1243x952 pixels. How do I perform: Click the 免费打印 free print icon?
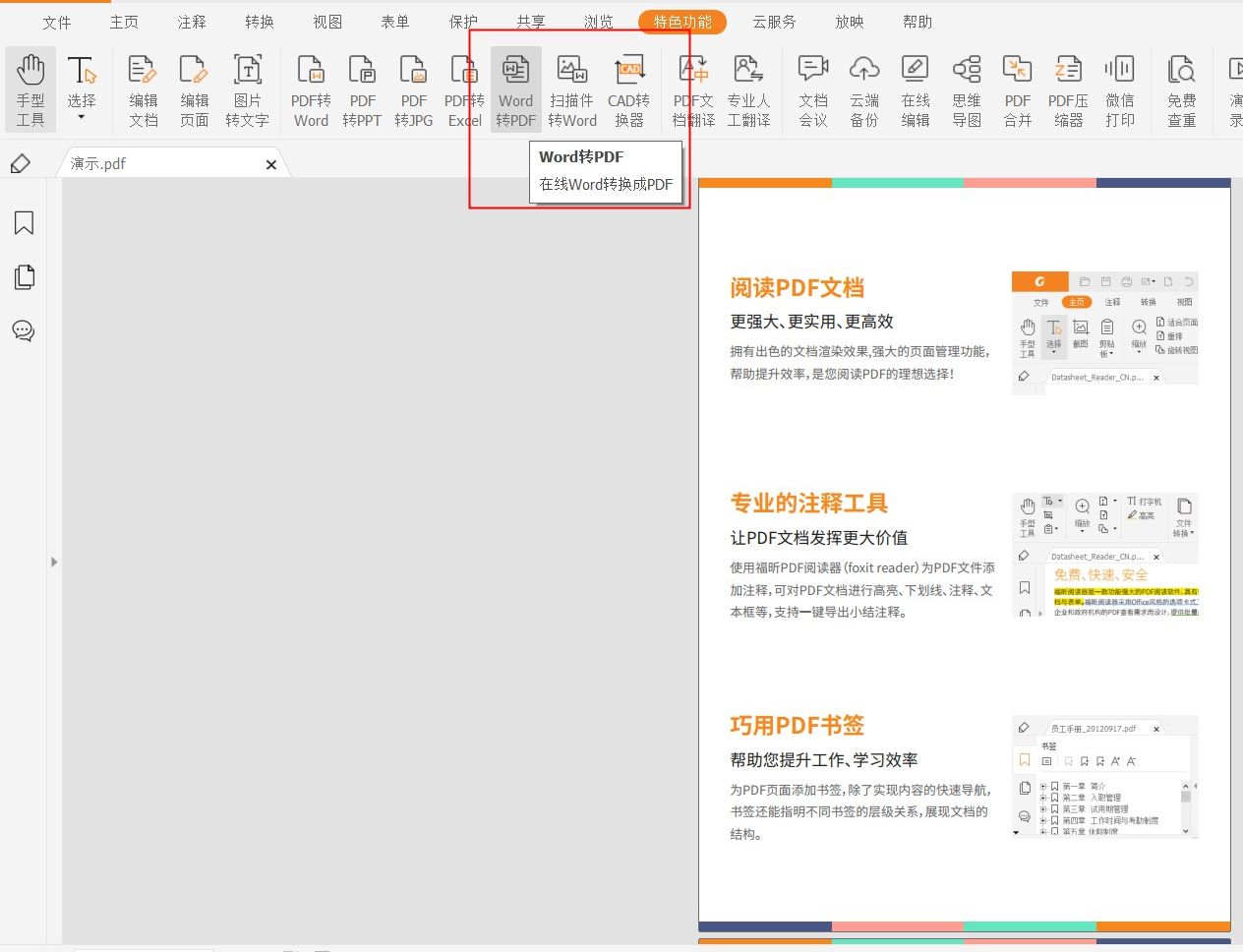click(x=1120, y=89)
